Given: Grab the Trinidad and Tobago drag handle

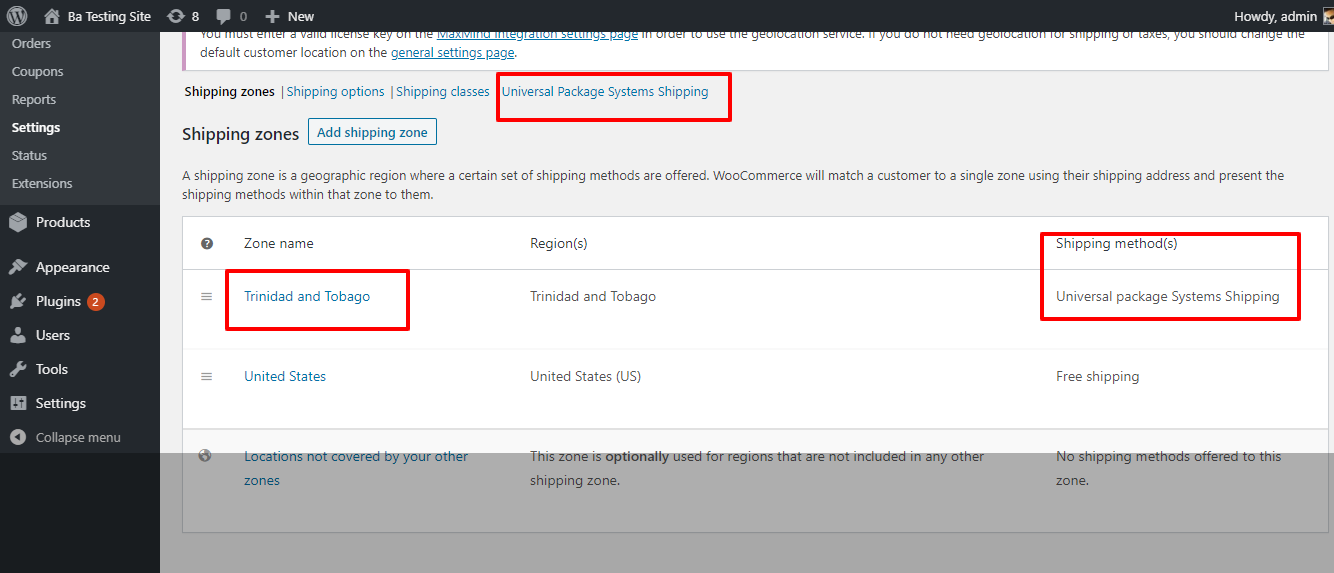Looking at the screenshot, I should (207, 297).
